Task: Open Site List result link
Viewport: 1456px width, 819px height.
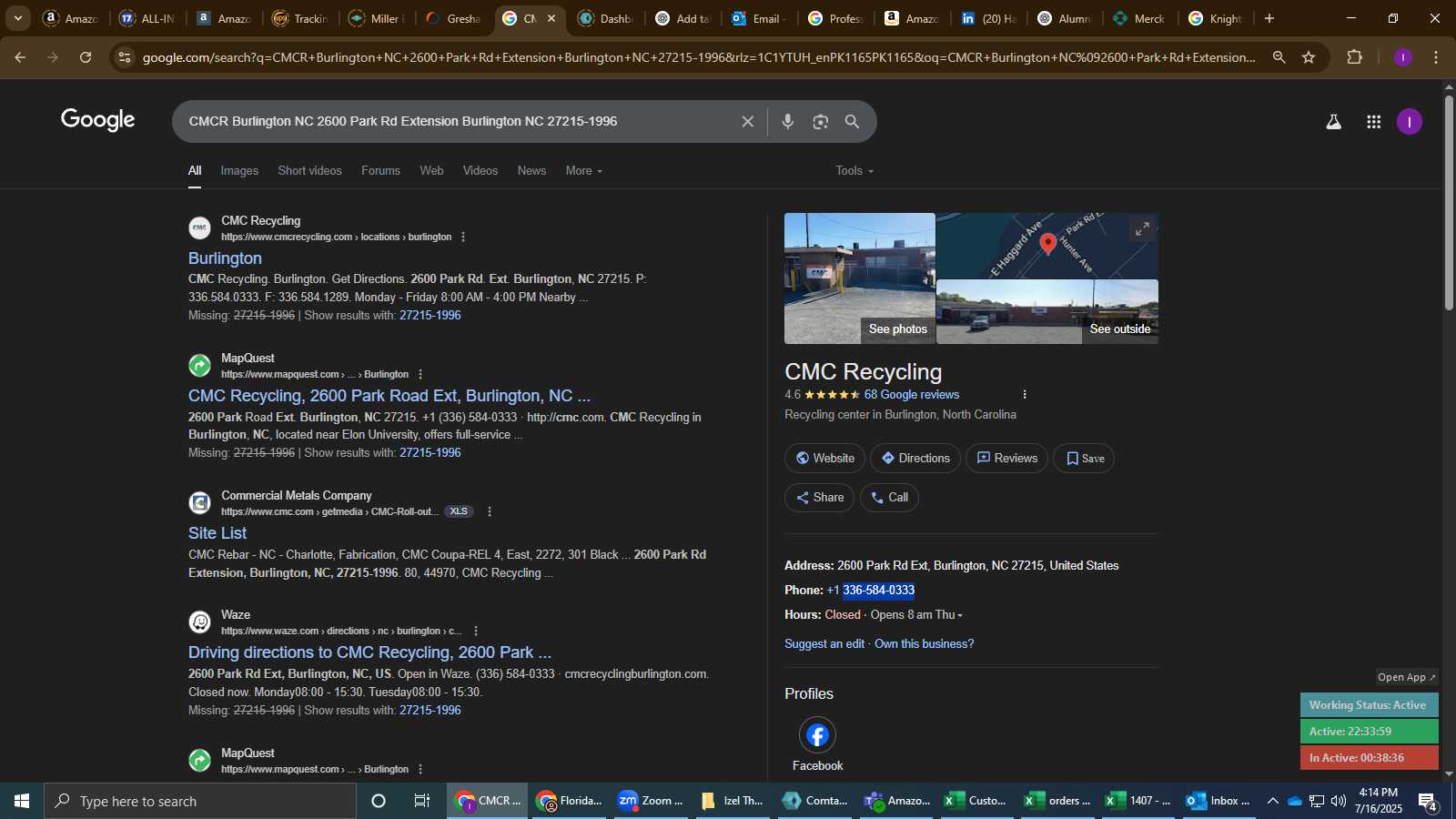Action: 217,533
